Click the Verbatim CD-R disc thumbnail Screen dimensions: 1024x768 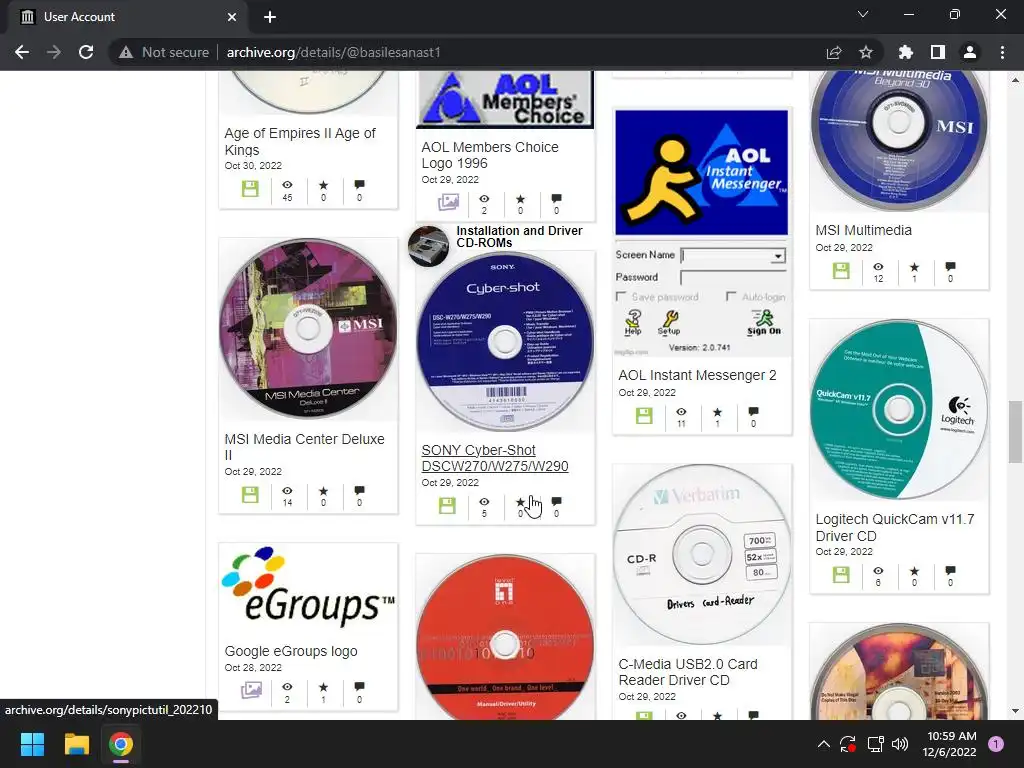tap(701, 555)
